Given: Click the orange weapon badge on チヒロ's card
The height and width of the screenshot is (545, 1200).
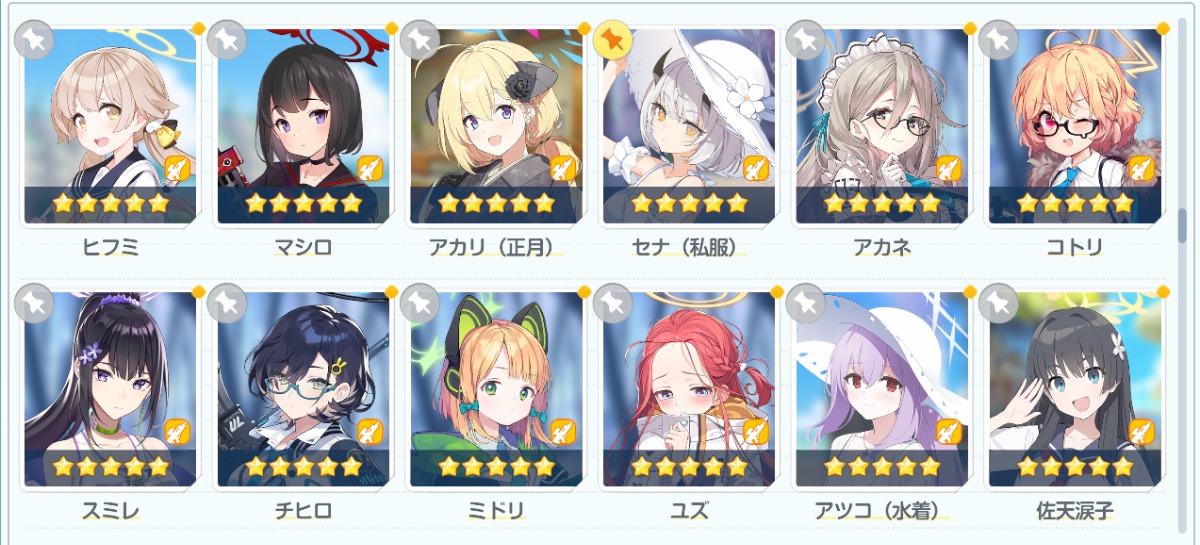Looking at the screenshot, I should 372,432.
